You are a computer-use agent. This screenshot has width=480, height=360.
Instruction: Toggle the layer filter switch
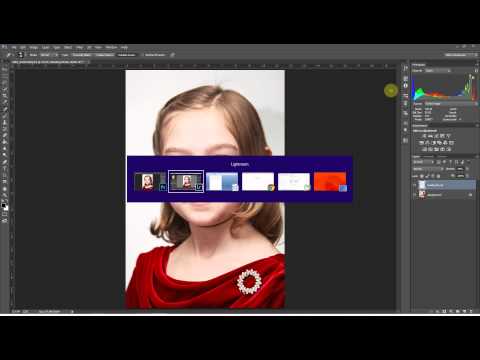pyautogui.click(x=469, y=162)
